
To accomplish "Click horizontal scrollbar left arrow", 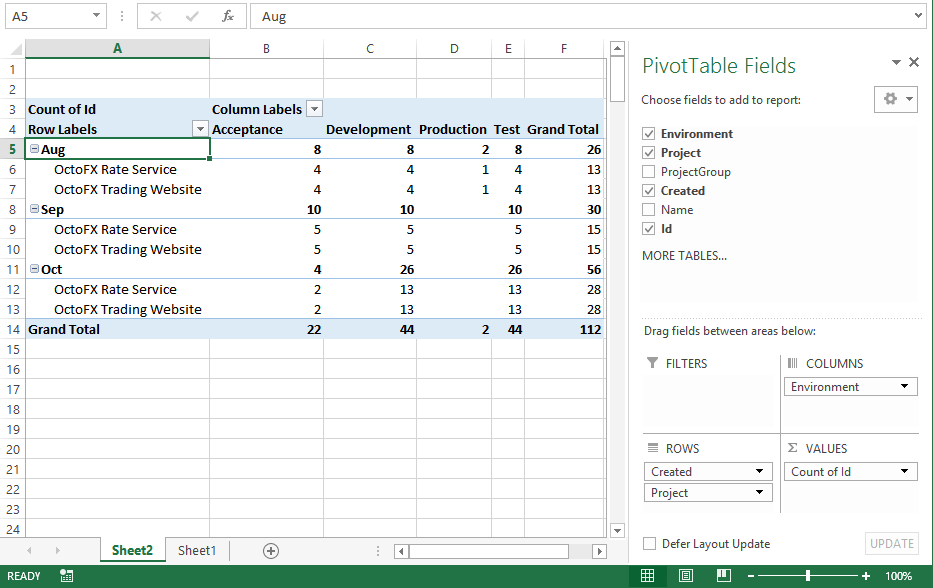I will click(x=402, y=551).
